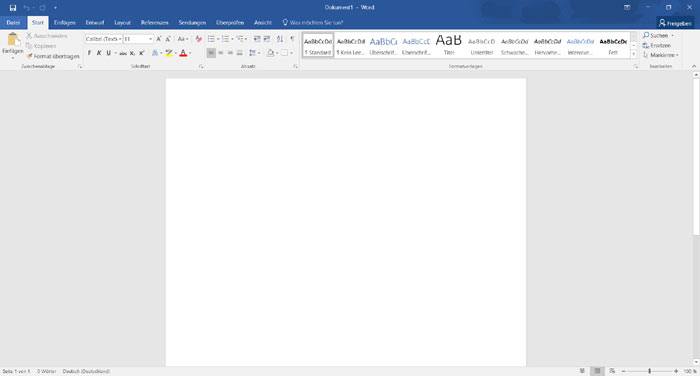The width and height of the screenshot is (700, 376).
Task: Click the line spacing icon
Action: coord(253,53)
